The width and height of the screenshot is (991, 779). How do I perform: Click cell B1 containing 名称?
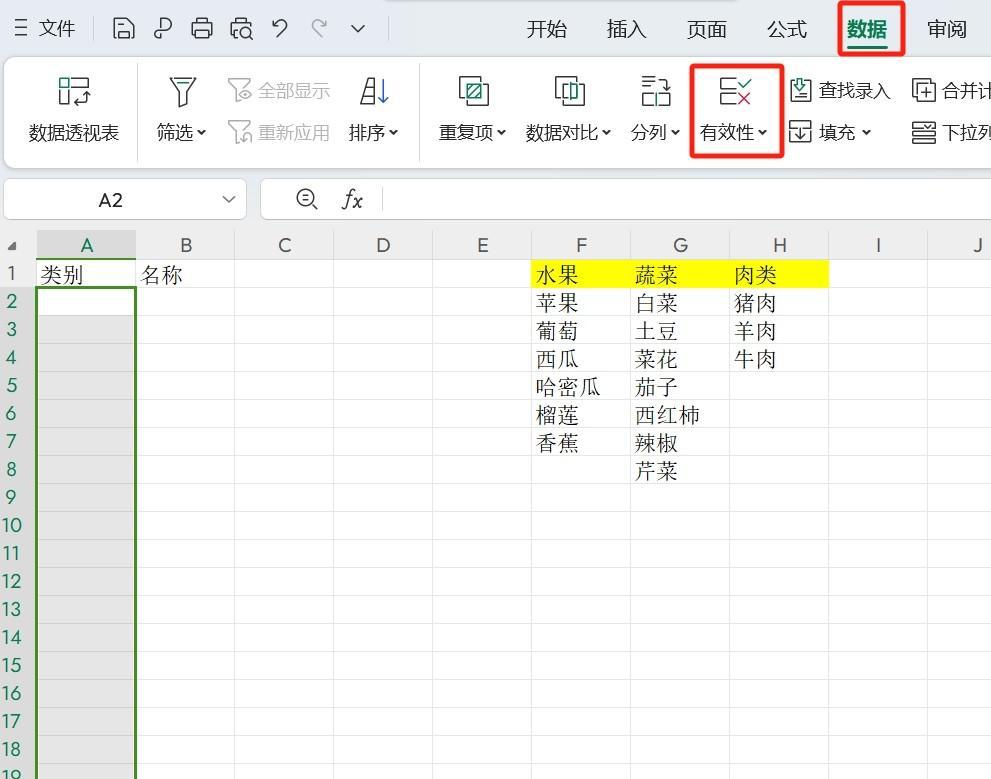185,274
